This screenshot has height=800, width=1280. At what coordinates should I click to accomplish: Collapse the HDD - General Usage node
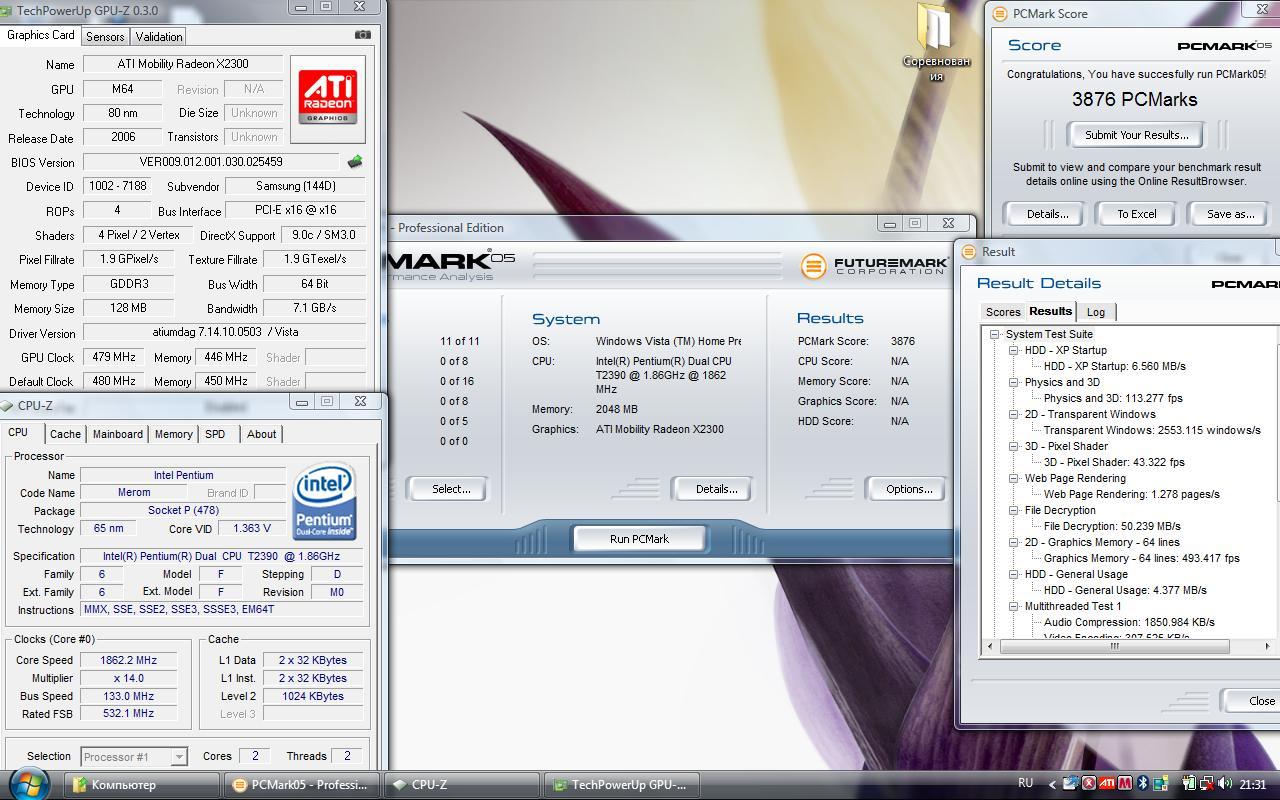[x=1014, y=575]
